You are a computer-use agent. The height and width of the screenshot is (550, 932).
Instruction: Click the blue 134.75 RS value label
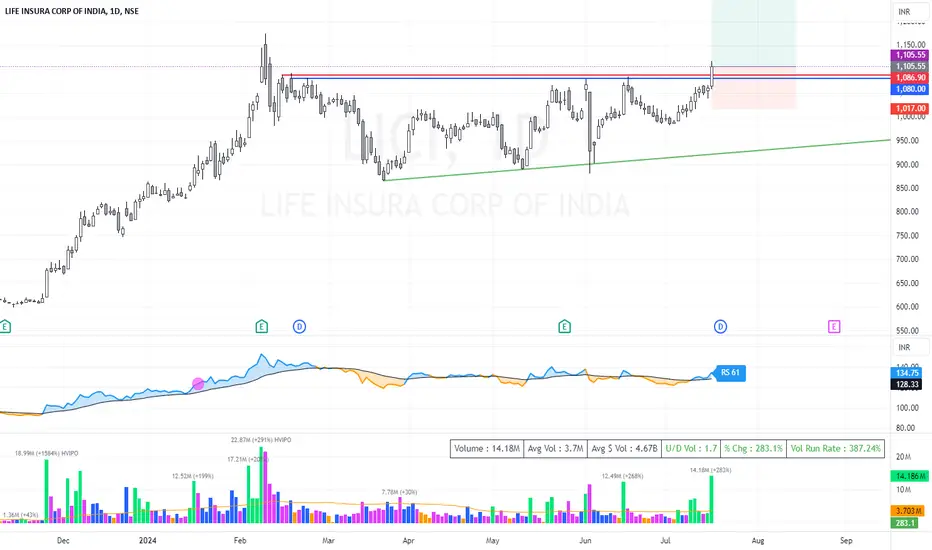click(907, 373)
